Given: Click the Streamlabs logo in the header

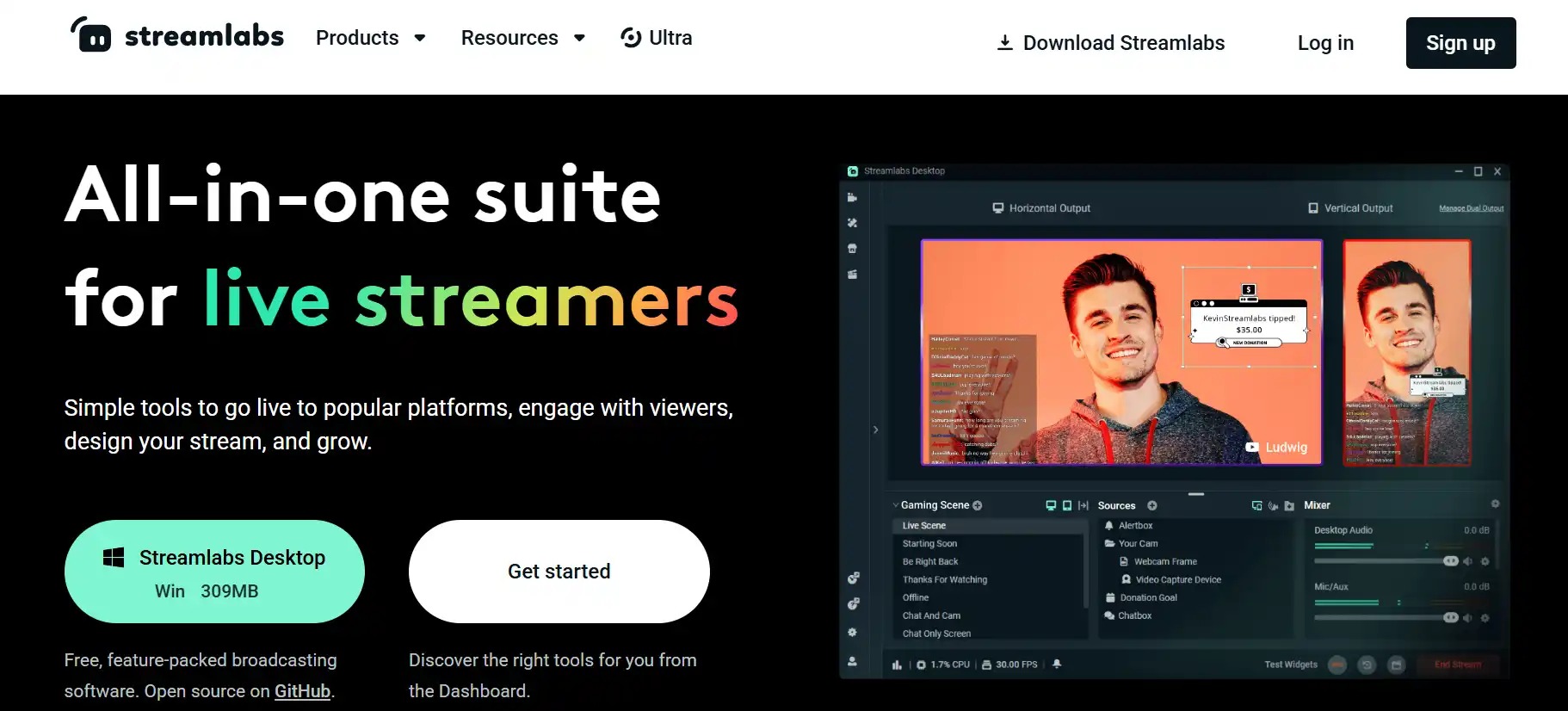Looking at the screenshot, I should (176, 36).
